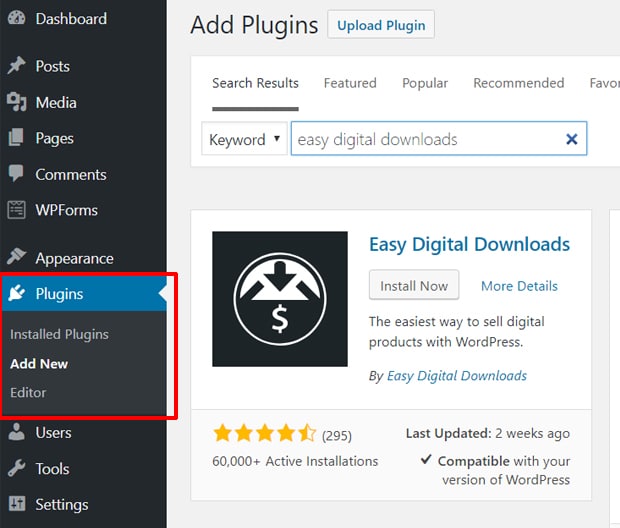Click the five-star rating display
The height and width of the screenshot is (528, 620).
click(265, 433)
